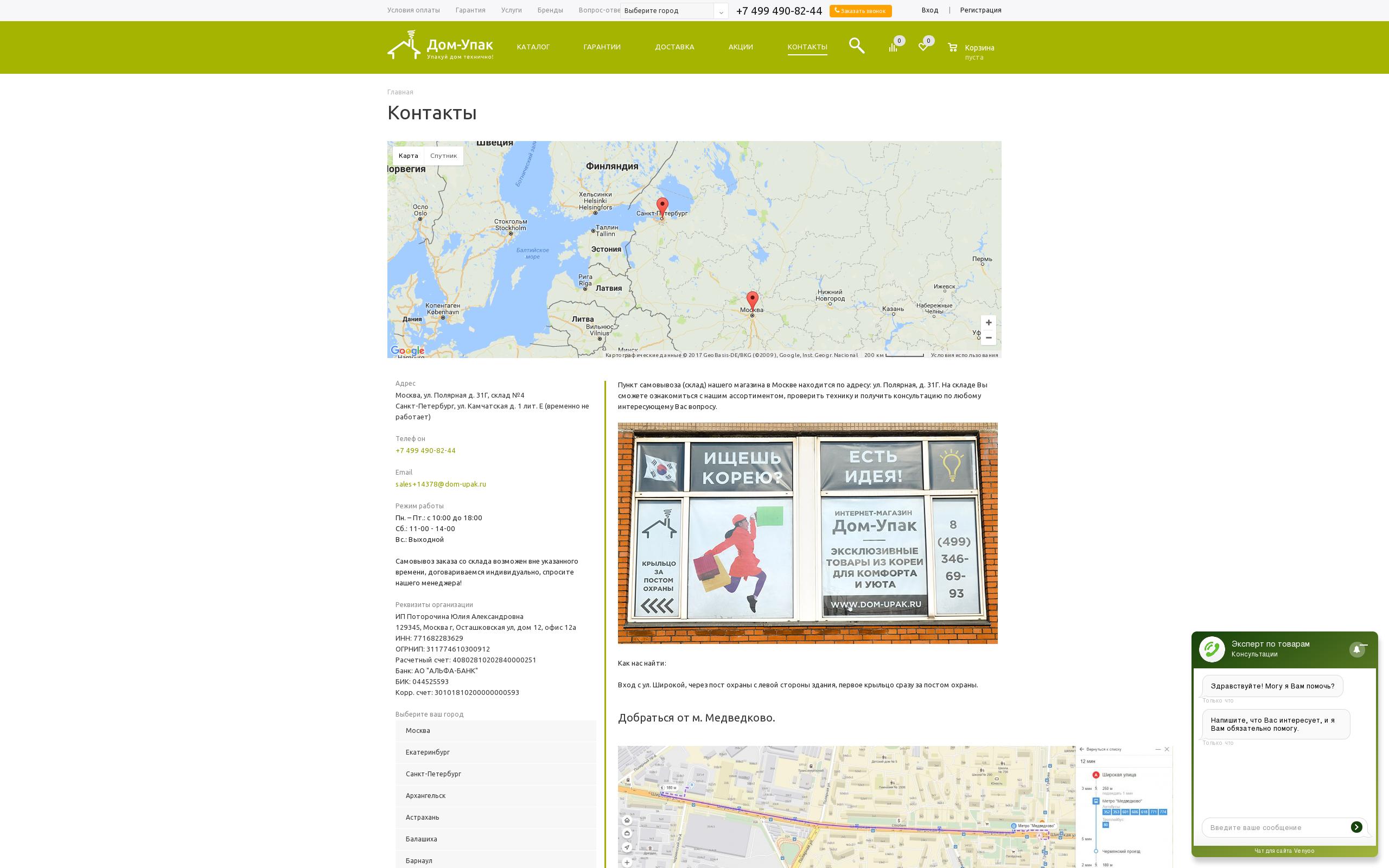Send chat message with arrow button
This screenshot has height=868, width=1389.
pyautogui.click(x=1356, y=827)
